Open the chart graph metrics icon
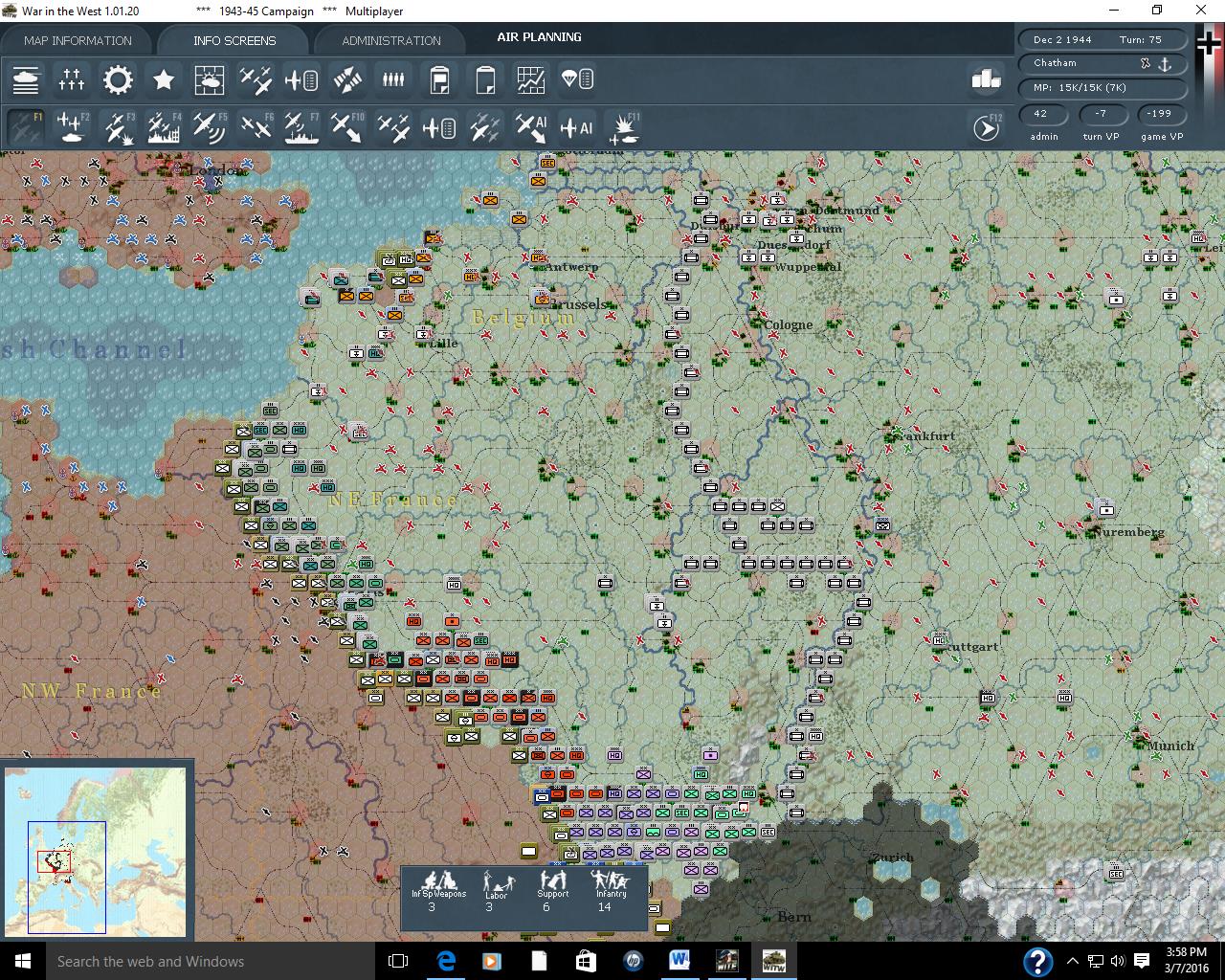1225x980 pixels. (x=531, y=79)
